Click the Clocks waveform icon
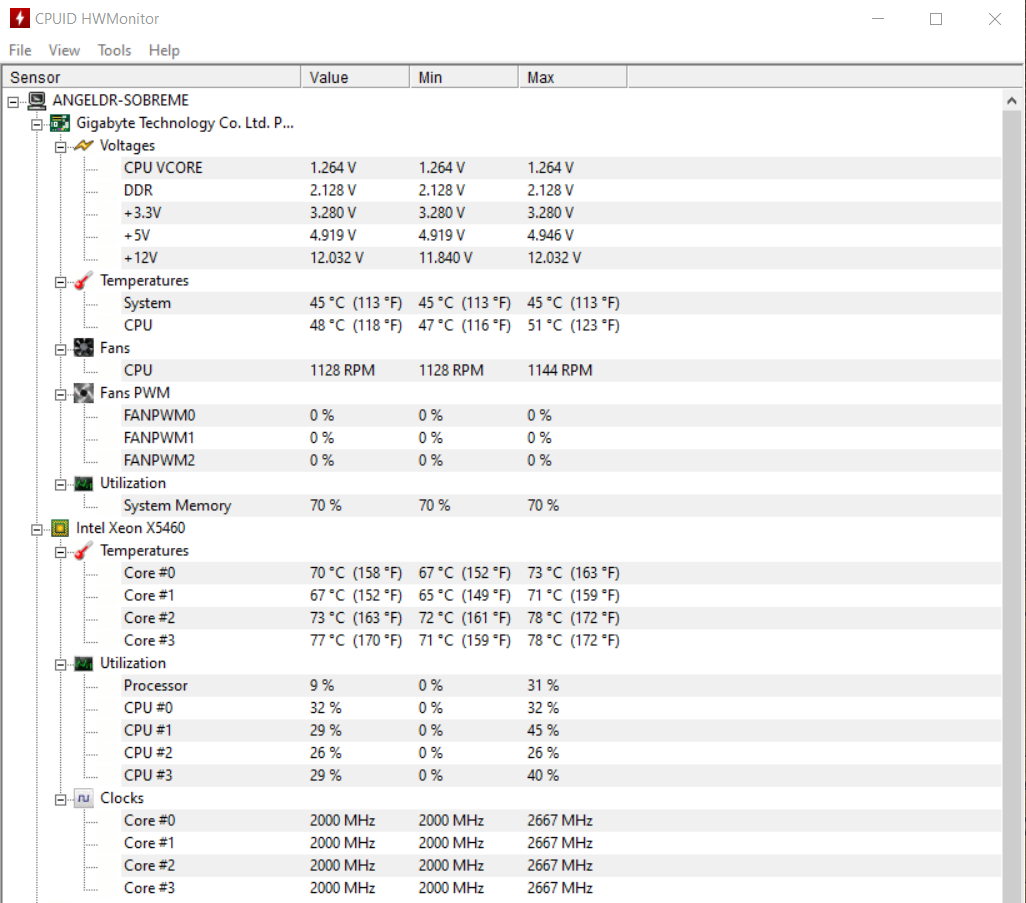The width and height of the screenshot is (1026, 903). point(84,798)
